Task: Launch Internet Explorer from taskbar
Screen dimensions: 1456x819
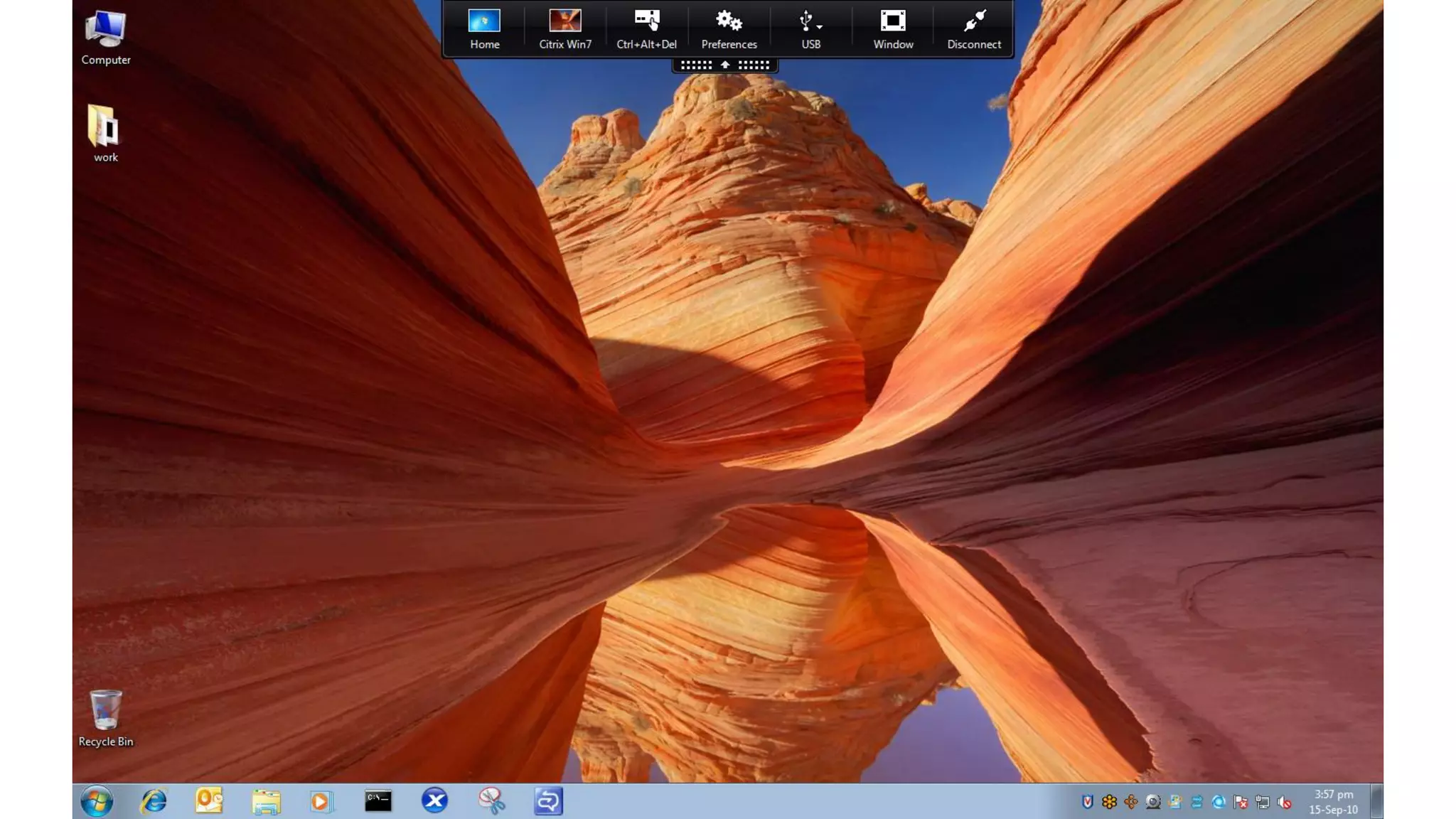Action: click(153, 801)
